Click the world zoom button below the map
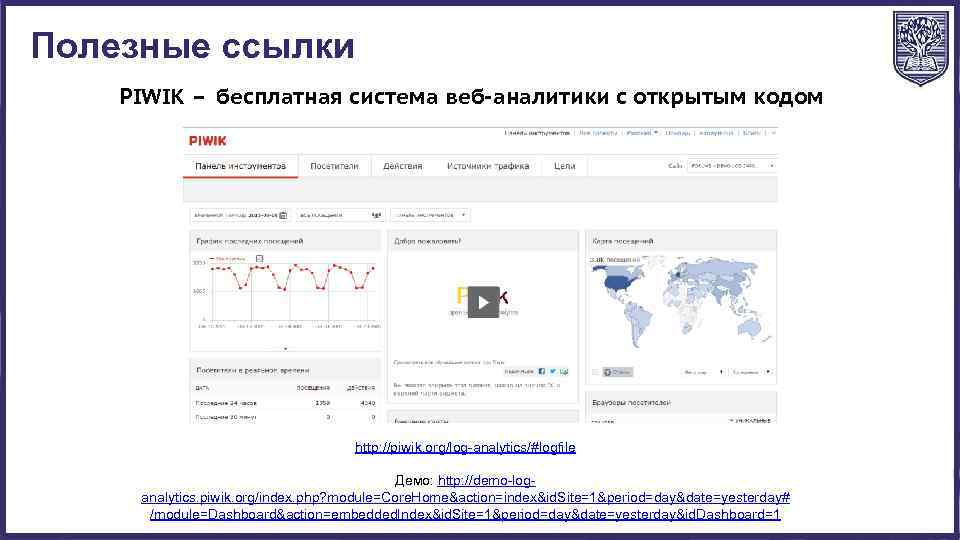Image resolution: width=960 pixels, height=540 pixels. coord(617,372)
